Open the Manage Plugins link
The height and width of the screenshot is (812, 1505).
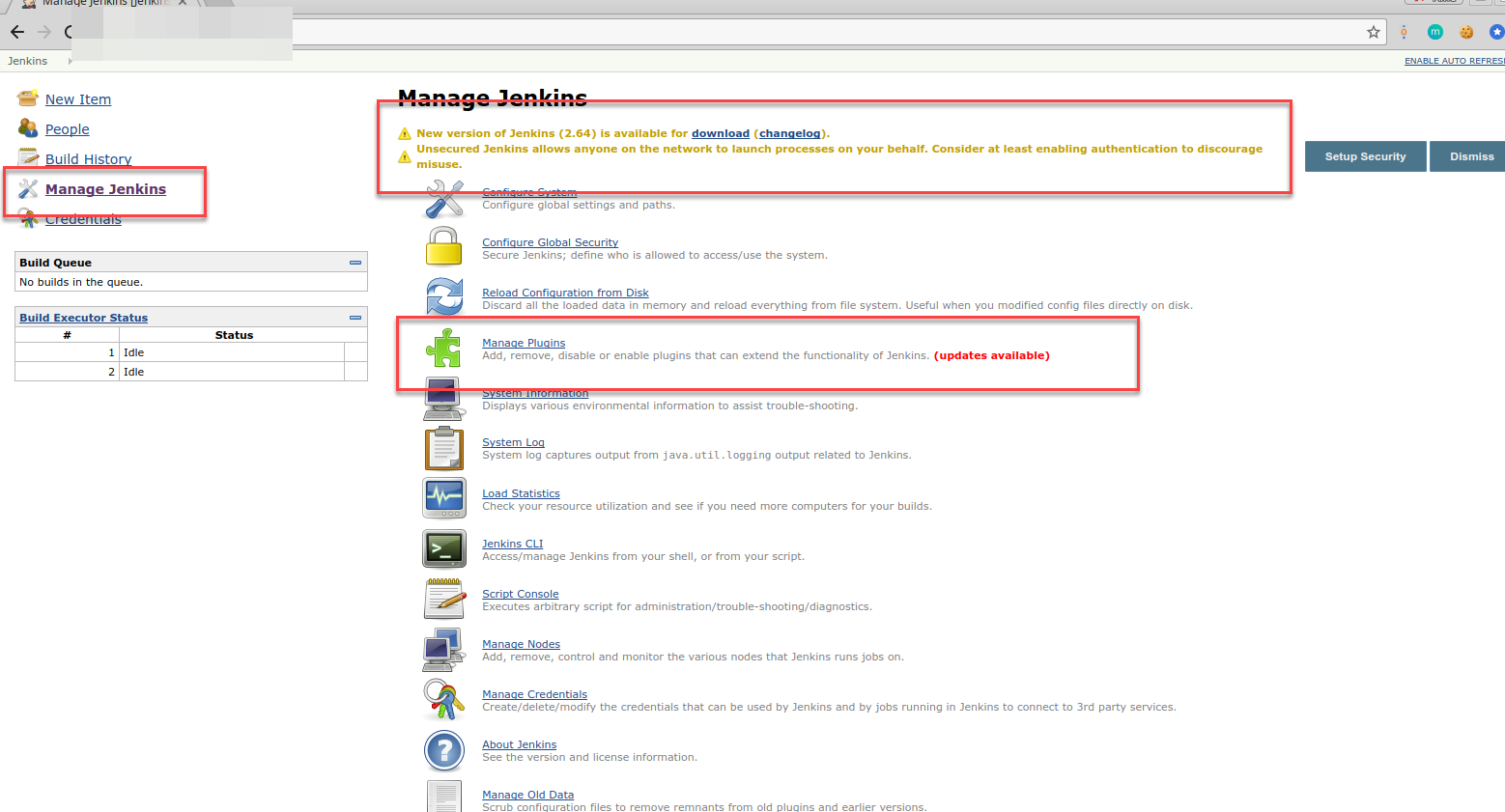coord(524,343)
